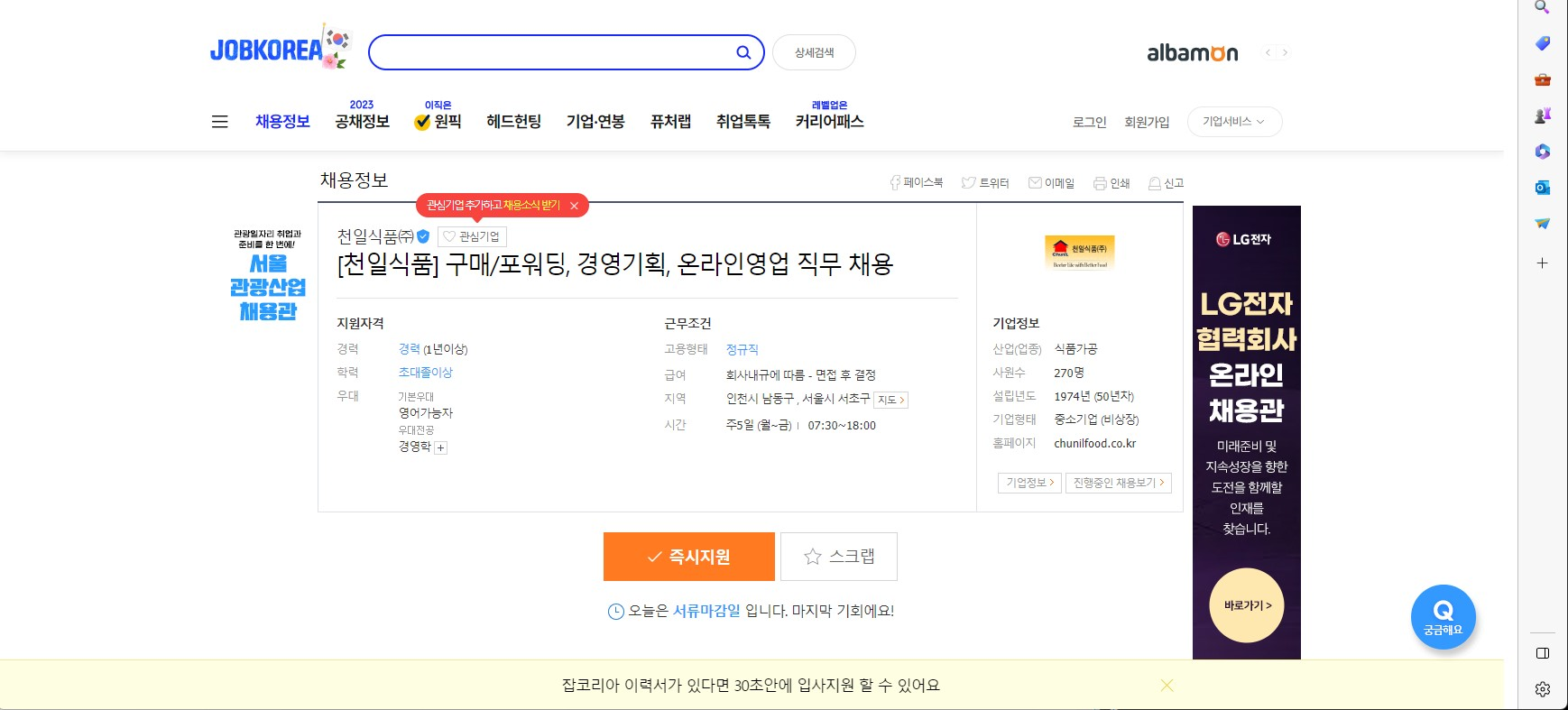1568x710 pixels.
Task: Expand 우대전공 plus icon next to 경영학
Action: click(x=441, y=447)
